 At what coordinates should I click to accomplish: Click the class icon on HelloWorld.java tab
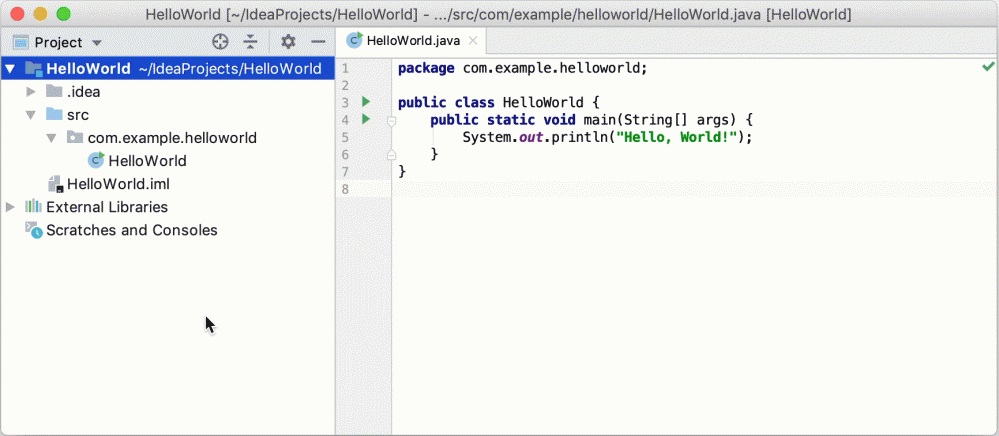click(x=354, y=41)
